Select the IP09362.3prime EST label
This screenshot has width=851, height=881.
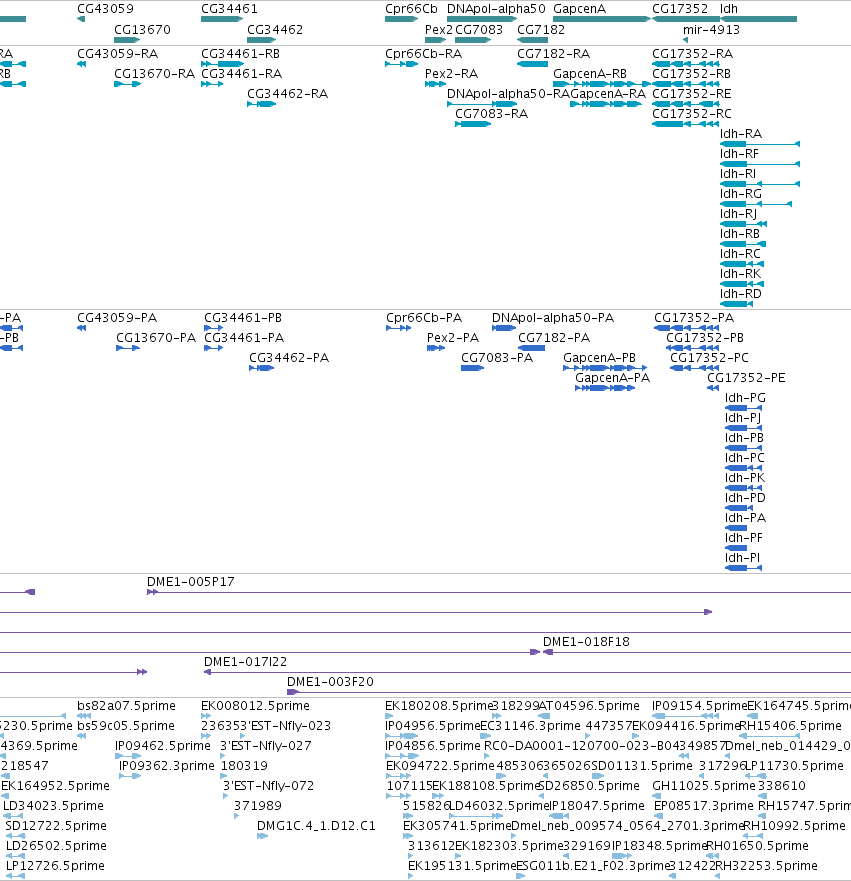pyautogui.click(x=167, y=766)
